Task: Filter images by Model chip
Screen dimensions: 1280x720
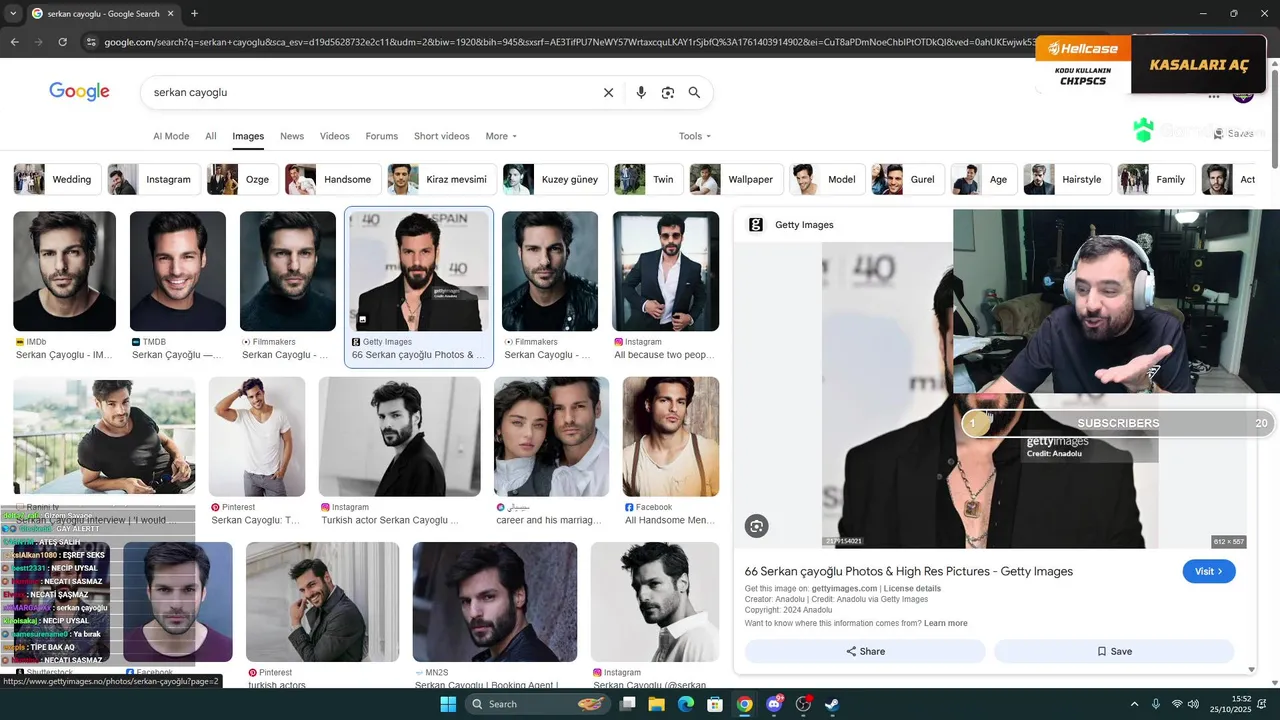Action: click(x=827, y=179)
